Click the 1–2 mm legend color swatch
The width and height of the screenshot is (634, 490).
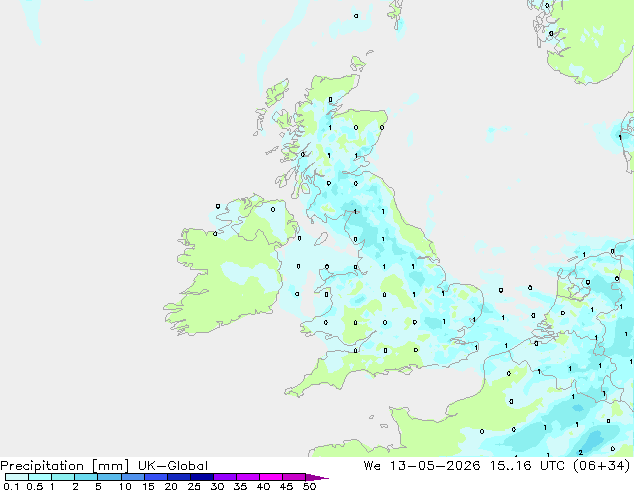(x=63, y=477)
